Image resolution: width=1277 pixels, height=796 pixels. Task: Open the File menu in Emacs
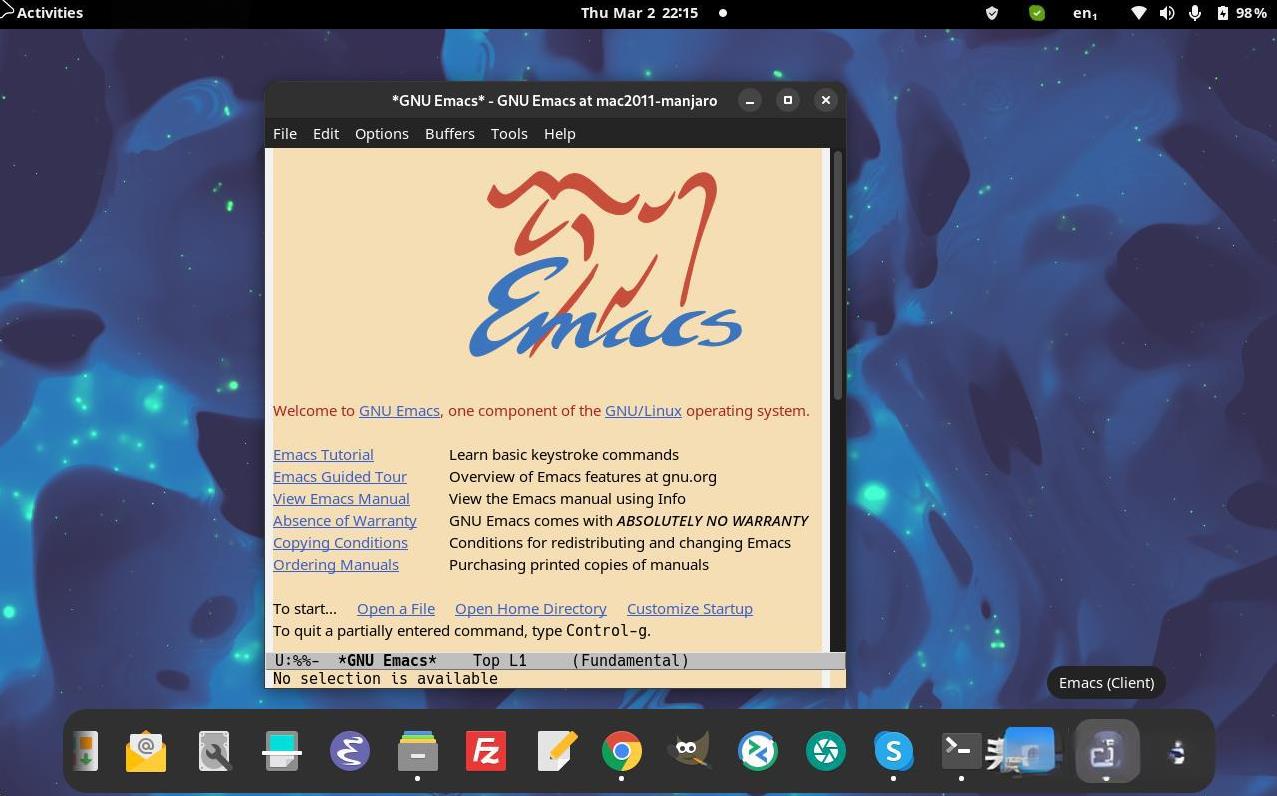285,133
